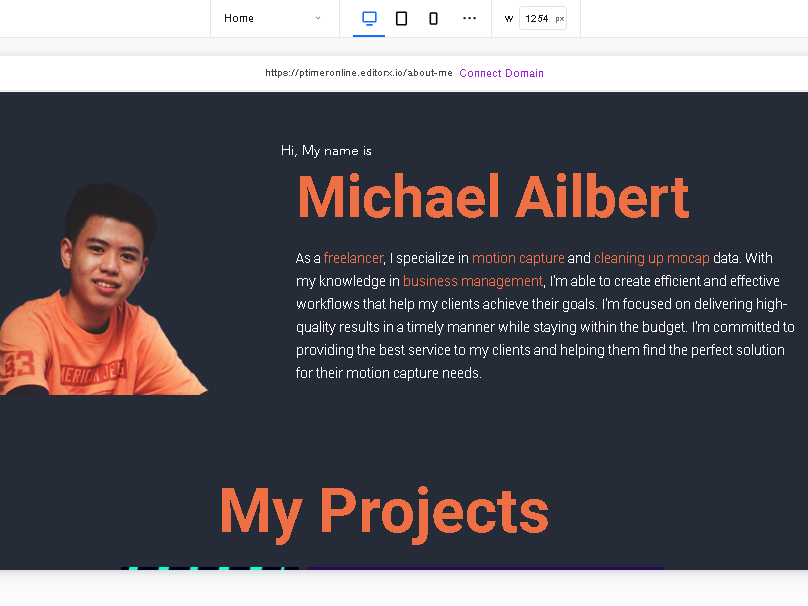Click the site URL ptimeronline.editorx.io/about-me
Viewport: 808px width, 606px height.
coord(359,73)
